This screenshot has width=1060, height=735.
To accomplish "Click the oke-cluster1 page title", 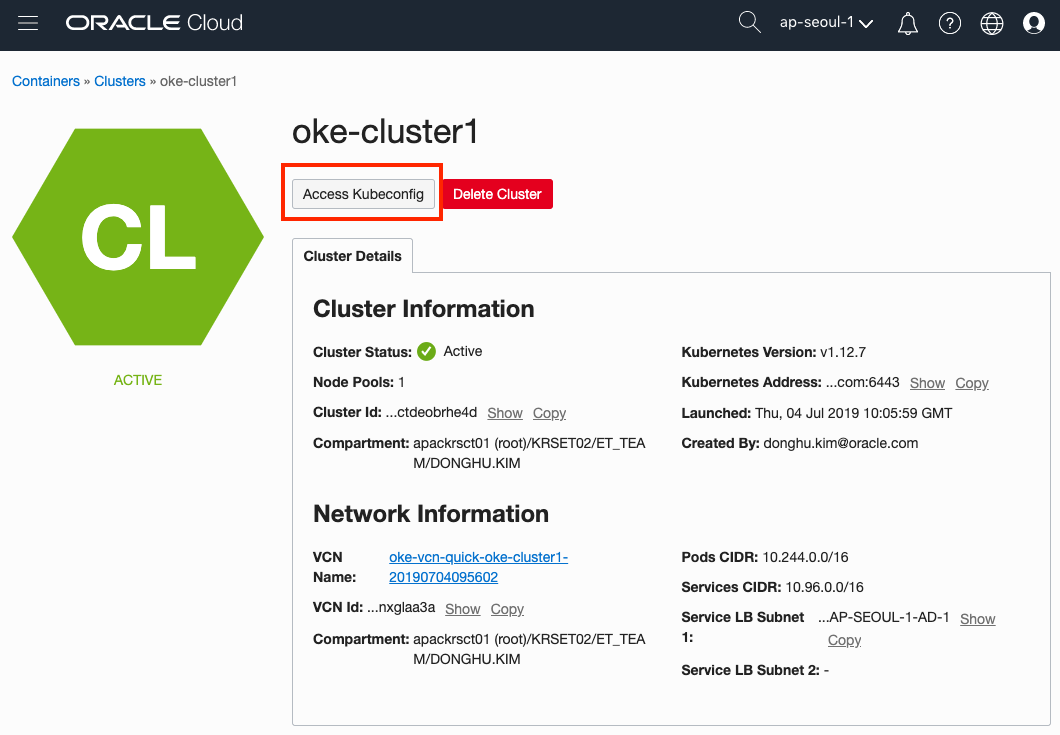I will click(x=385, y=131).
